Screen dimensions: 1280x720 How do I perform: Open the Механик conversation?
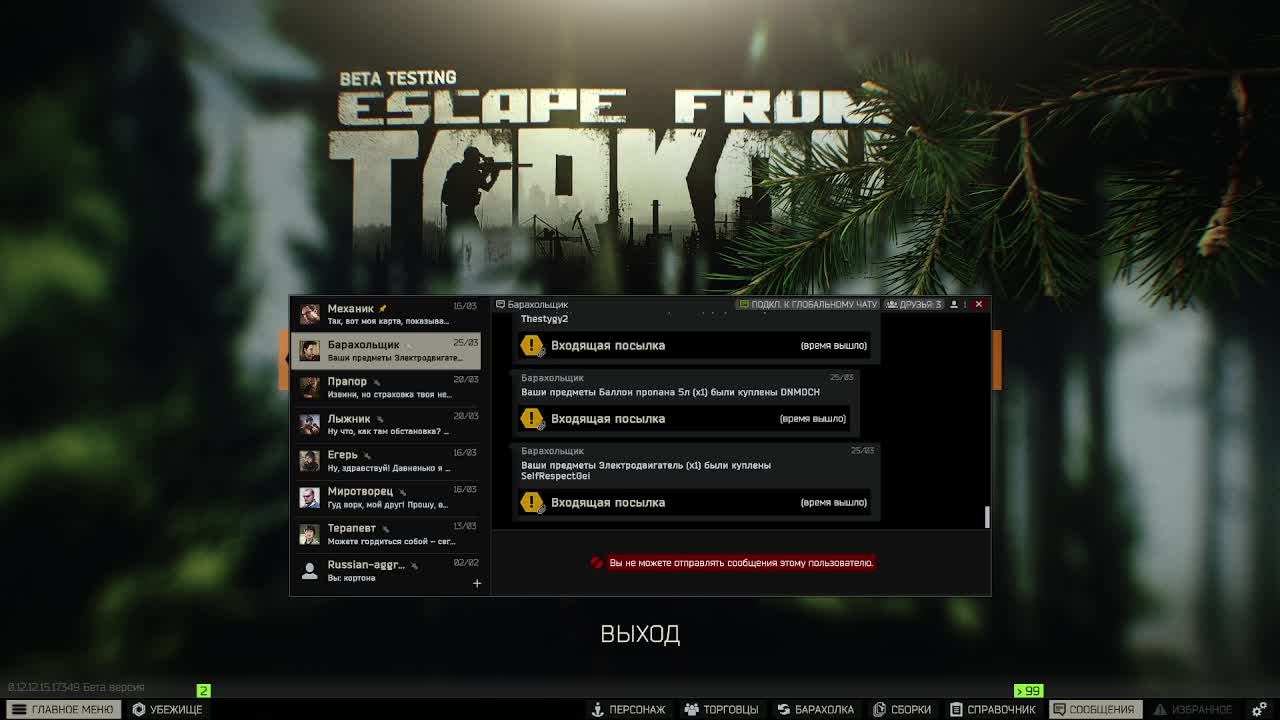[385, 314]
